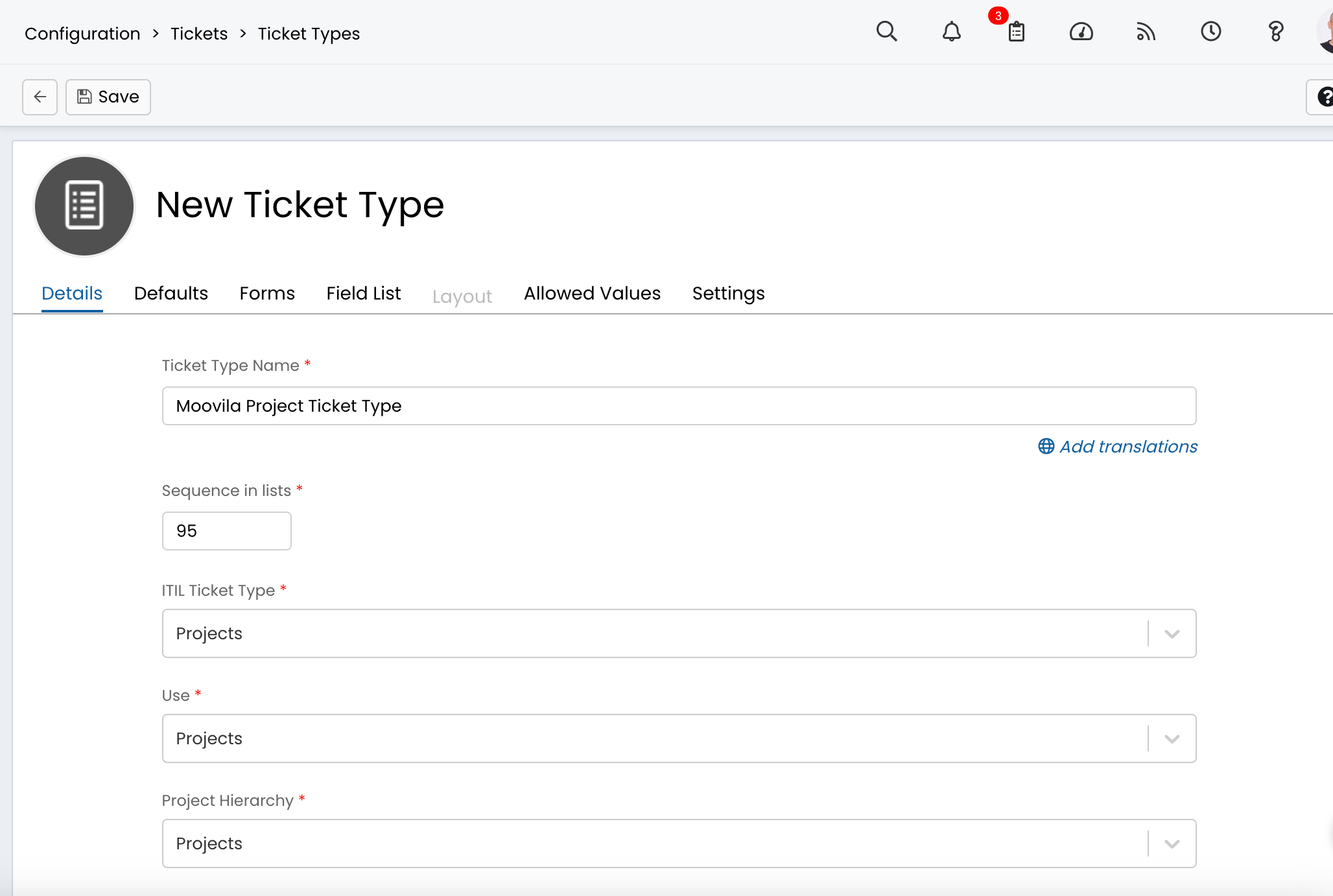This screenshot has width=1333, height=896.
Task: Click the Add translations link
Action: pos(1128,446)
